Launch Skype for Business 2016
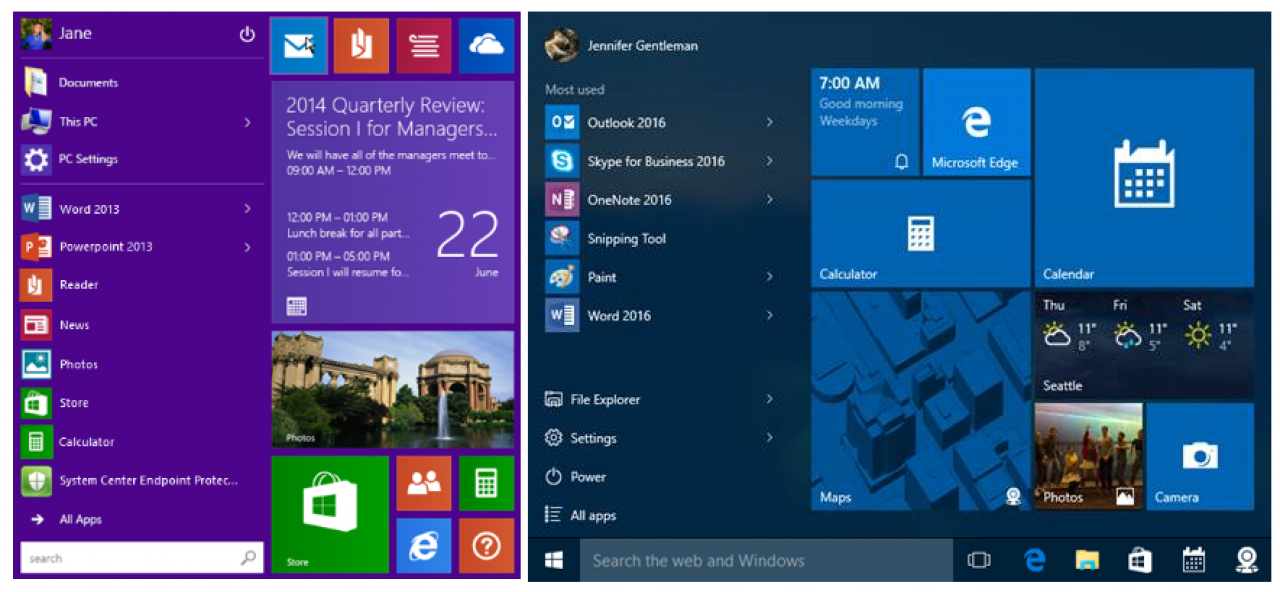The width and height of the screenshot is (1280, 592). click(662, 161)
